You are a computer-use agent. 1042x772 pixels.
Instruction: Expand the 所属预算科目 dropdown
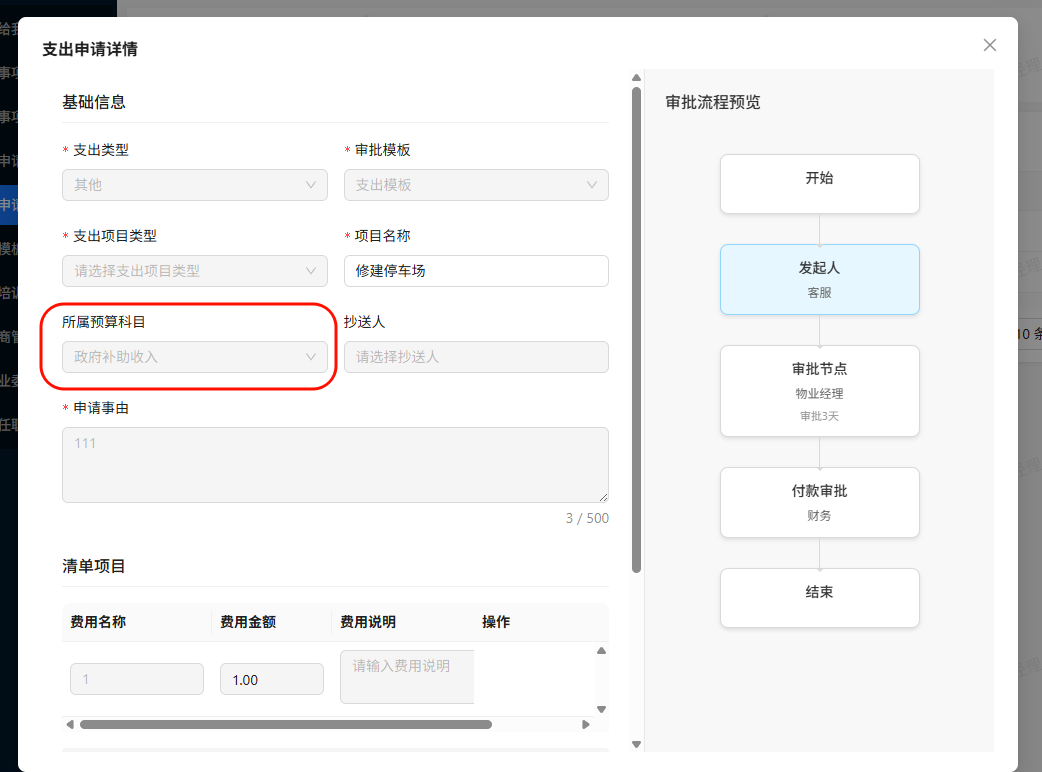coord(194,357)
